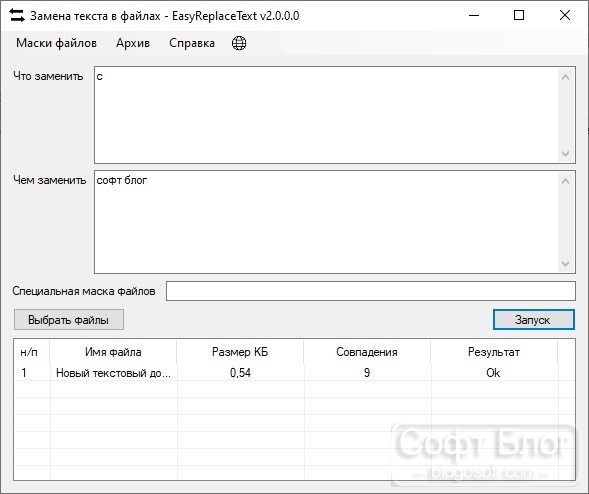Click up arrow of Чем заменить scrollbar
Viewport: 589px width, 494px height.
pos(566,181)
